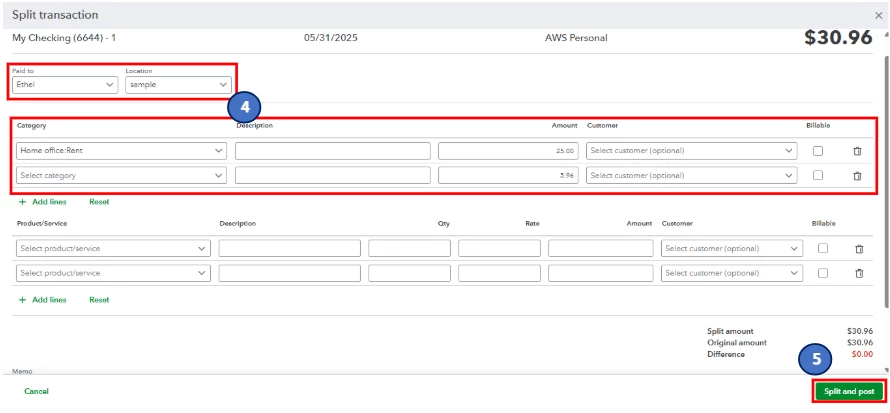Choose a product/service in the first row

click(114, 248)
